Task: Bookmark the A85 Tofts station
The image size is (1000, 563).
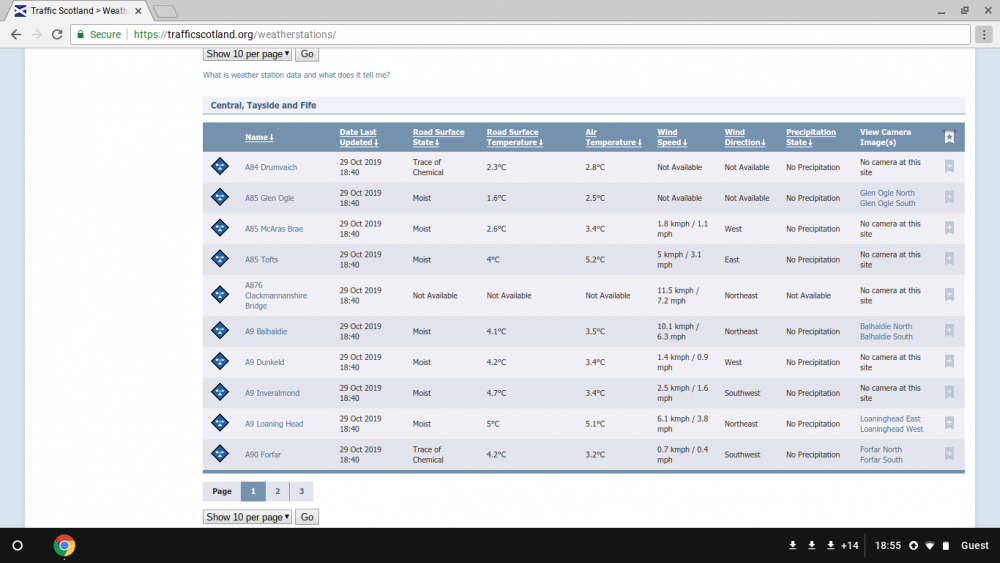Action: click(x=949, y=259)
